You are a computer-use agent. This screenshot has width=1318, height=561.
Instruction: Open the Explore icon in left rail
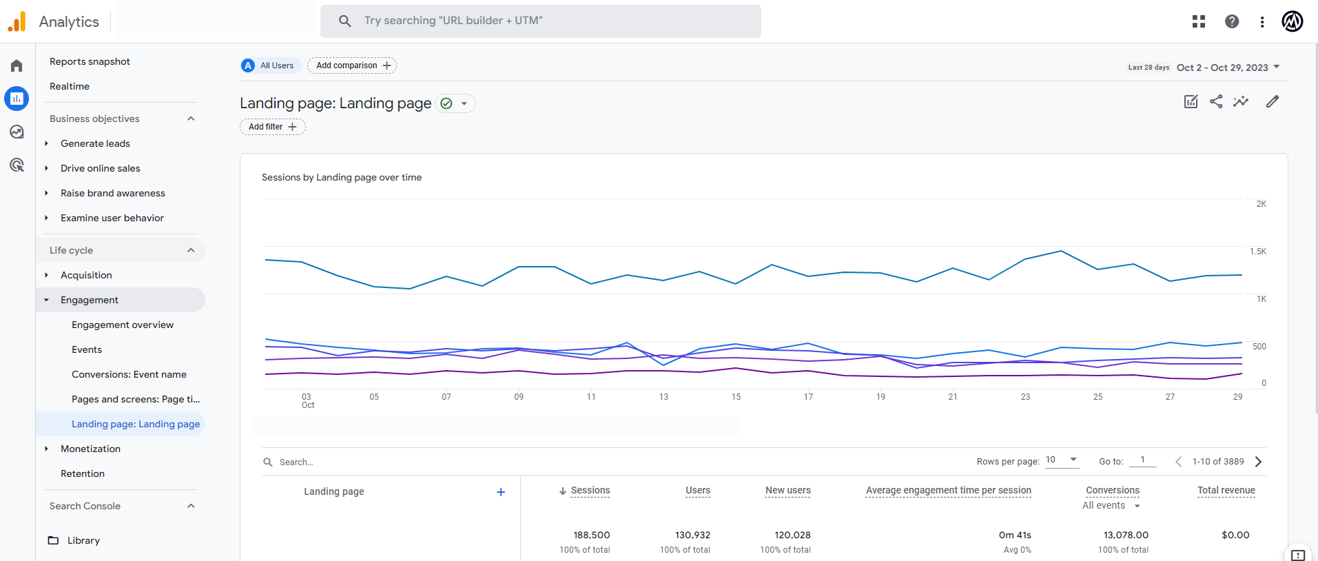(x=17, y=132)
